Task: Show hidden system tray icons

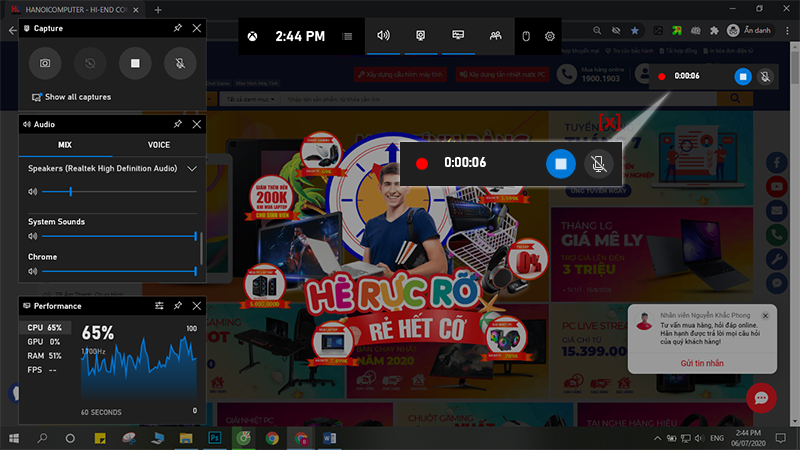Action: click(x=657, y=438)
